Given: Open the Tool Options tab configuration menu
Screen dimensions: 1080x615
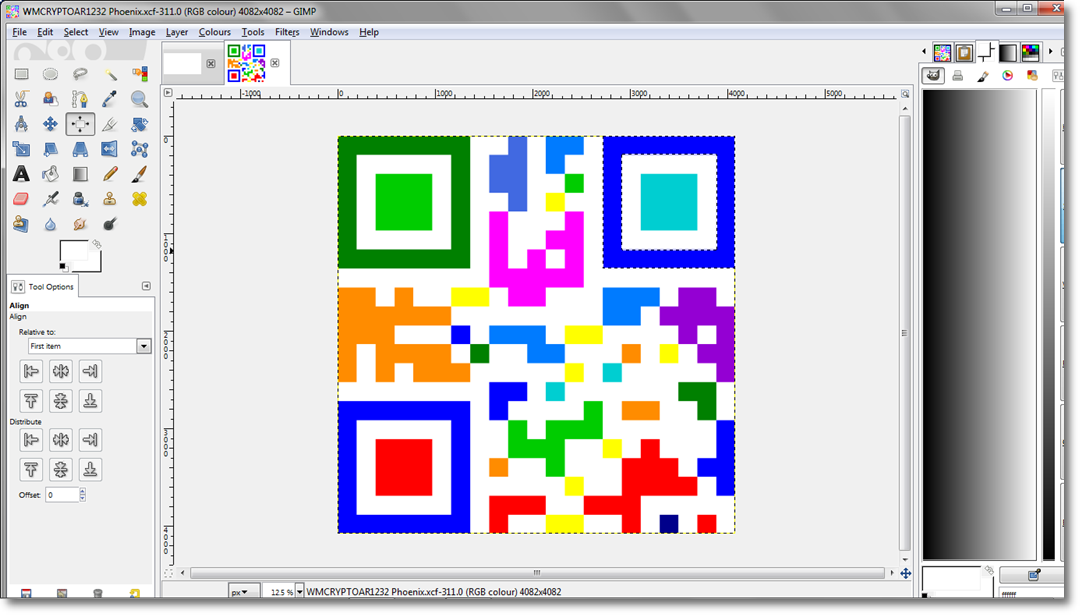Looking at the screenshot, I should pyautogui.click(x=146, y=286).
